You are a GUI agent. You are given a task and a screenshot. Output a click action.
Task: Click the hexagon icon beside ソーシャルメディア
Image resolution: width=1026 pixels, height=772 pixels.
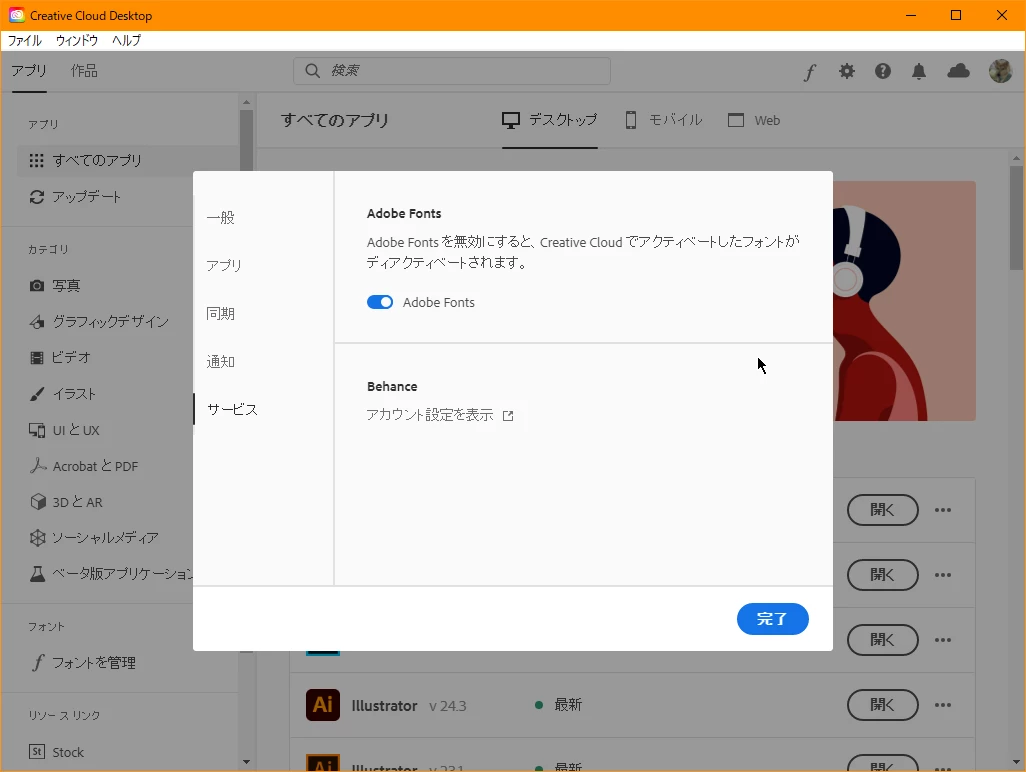[37, 538]
